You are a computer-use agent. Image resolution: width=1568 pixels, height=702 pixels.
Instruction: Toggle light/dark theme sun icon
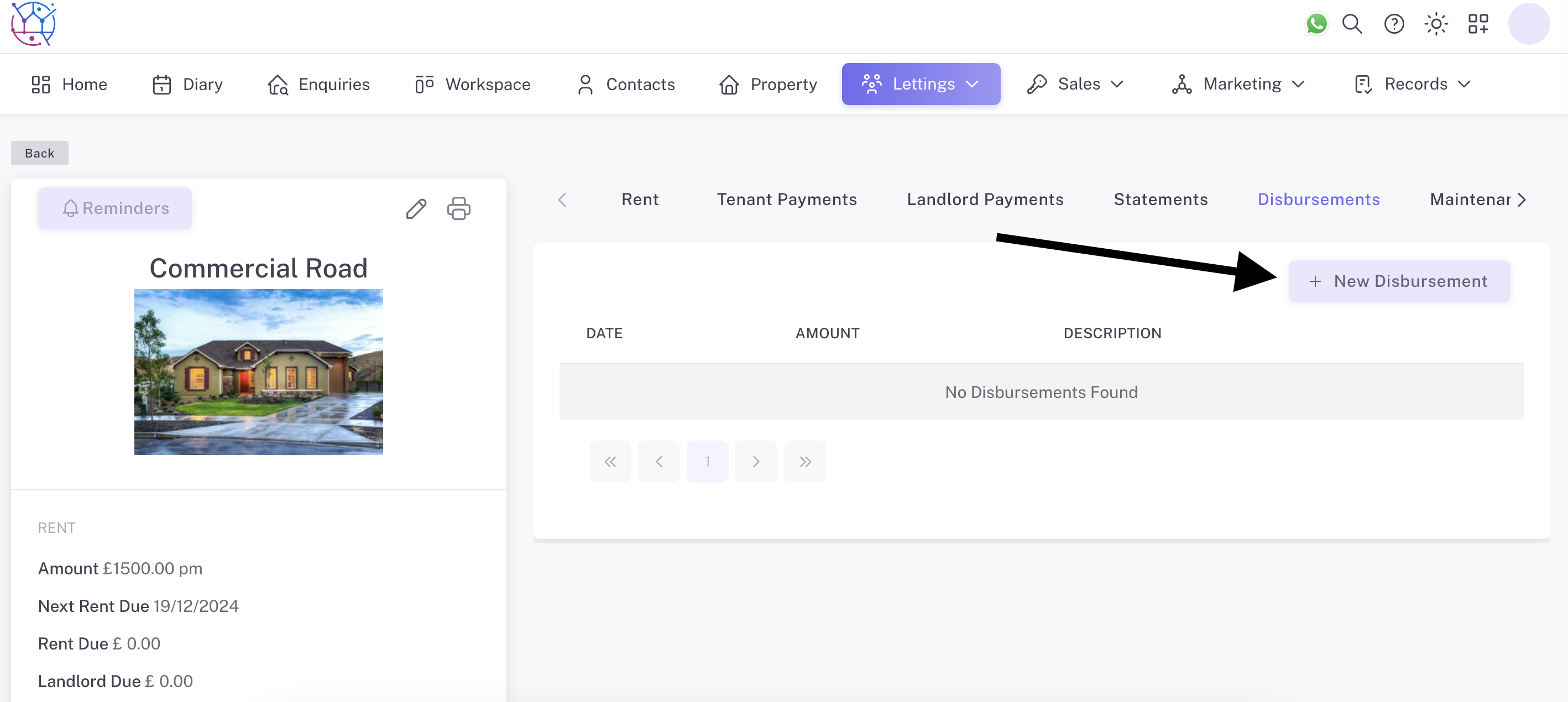coord(1436,24)
